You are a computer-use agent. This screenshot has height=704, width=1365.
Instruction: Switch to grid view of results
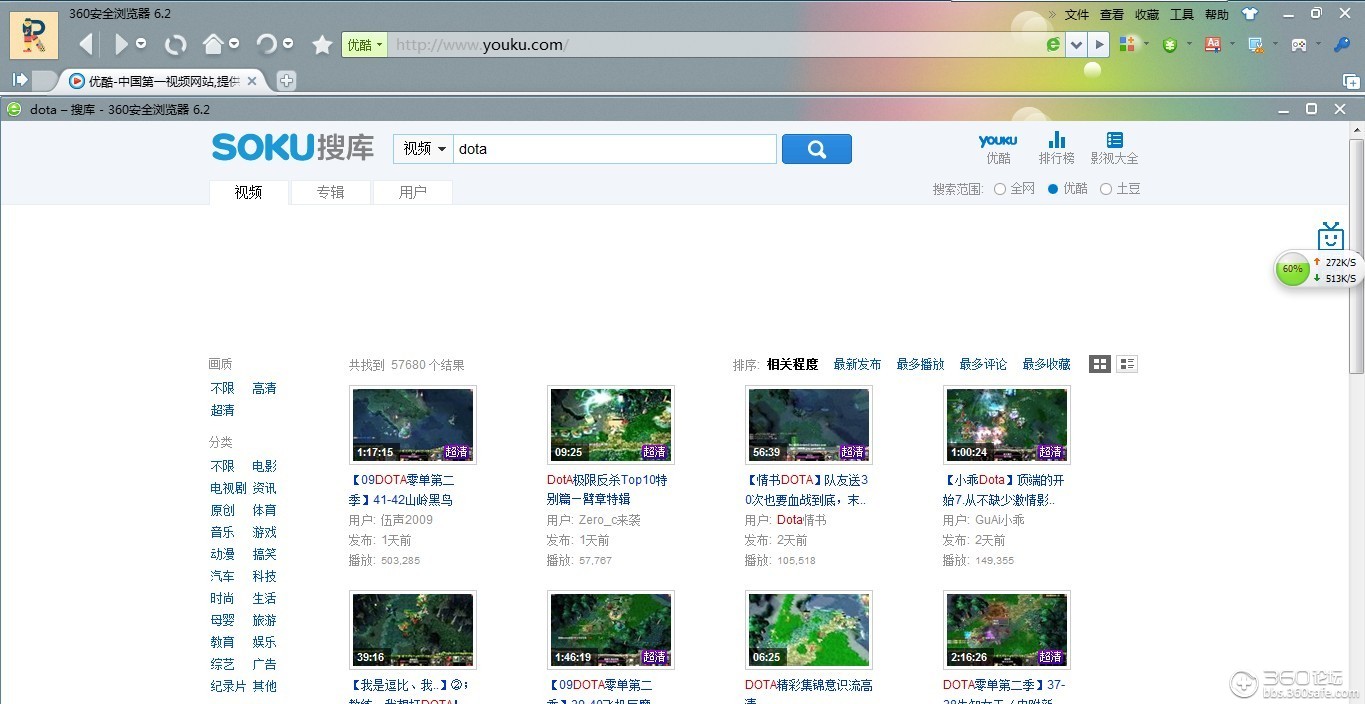pos(1100,364)
